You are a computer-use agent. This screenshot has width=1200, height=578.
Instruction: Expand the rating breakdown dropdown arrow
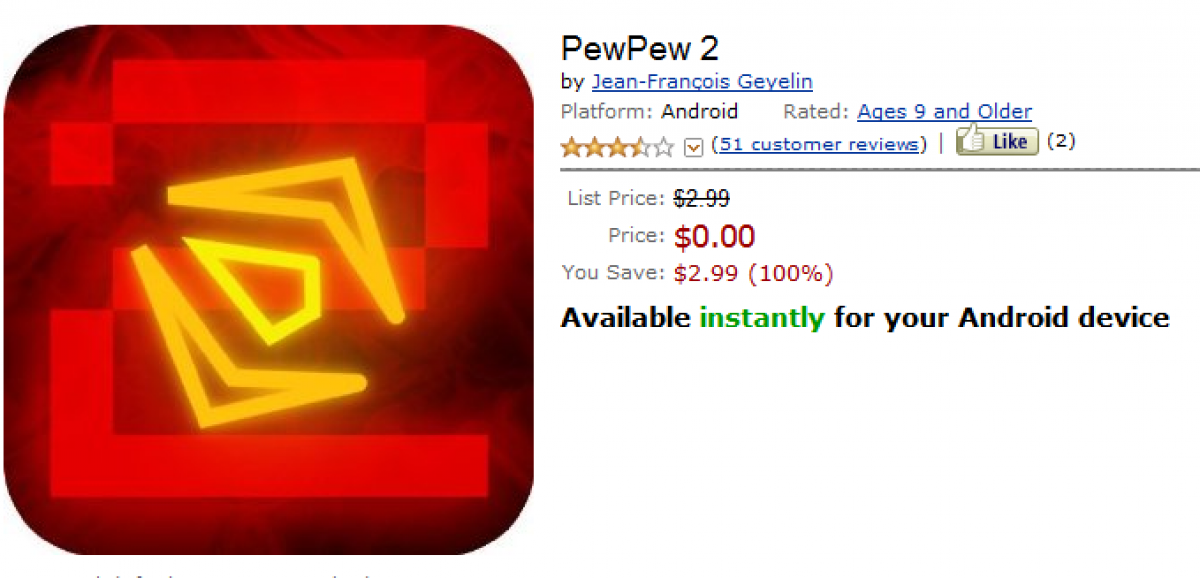[694, 148]
